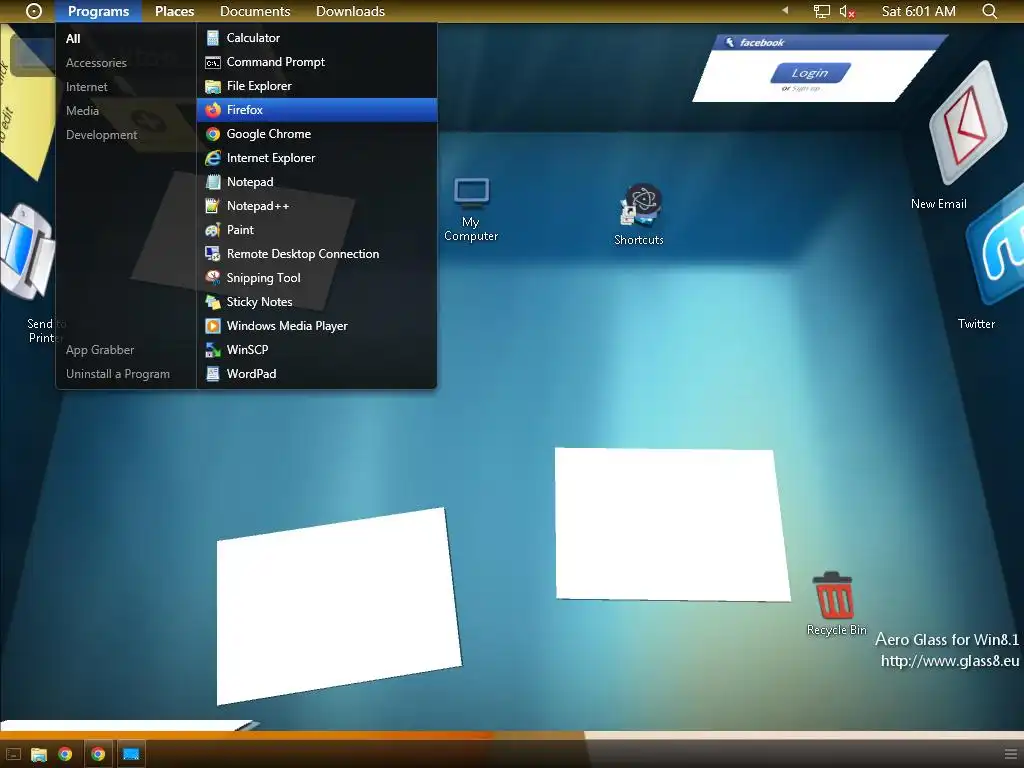This screenshot has width=1024, height=768.
Task: Click the facebook widget title bar
Action: [831, 42]
